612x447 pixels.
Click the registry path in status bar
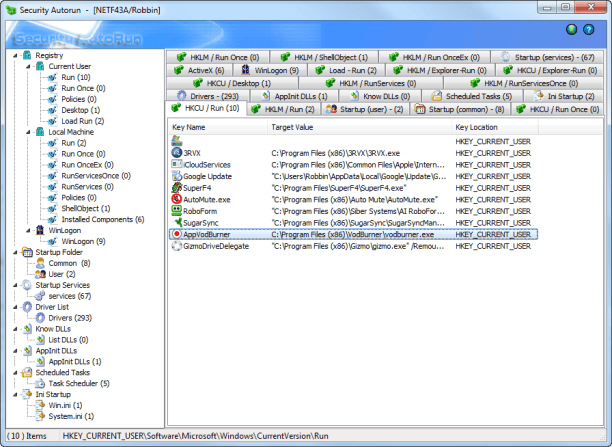coord(195,436)
